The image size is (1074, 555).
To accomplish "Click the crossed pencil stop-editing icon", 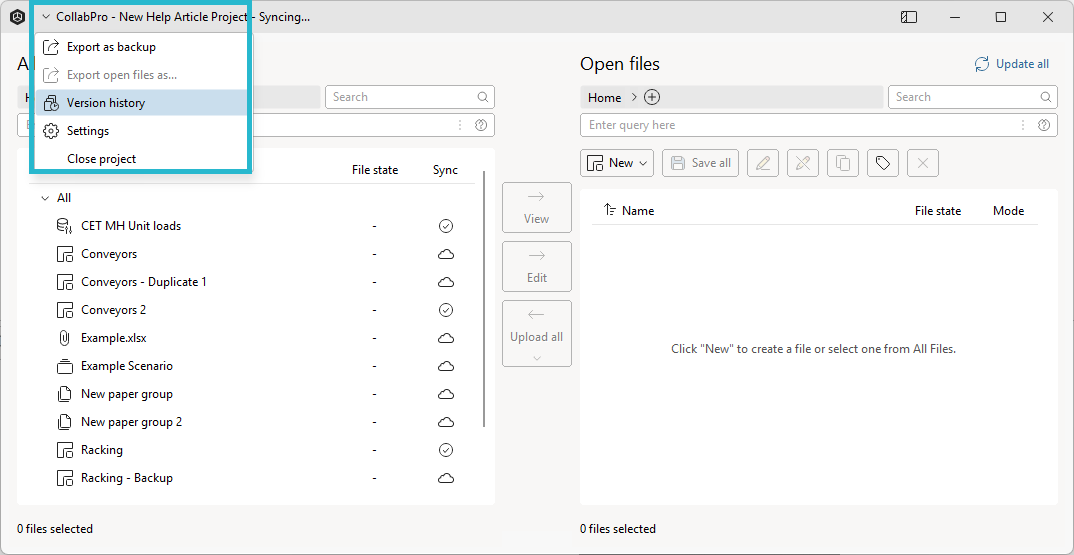I will (x=803, y=163).
